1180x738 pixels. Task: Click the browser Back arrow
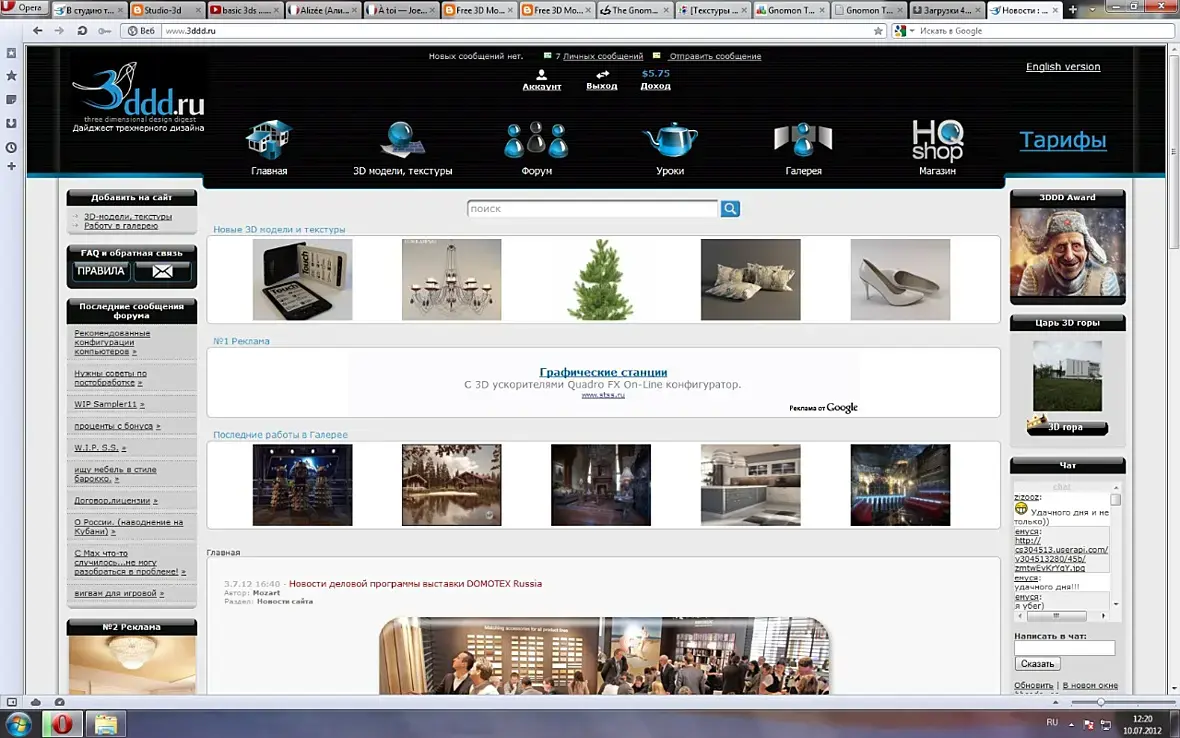[38, 31]
